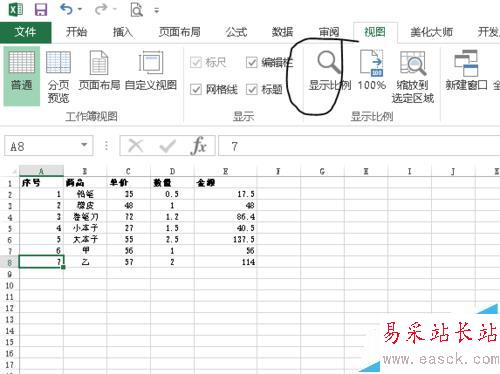Image resolution: width=500 pixels, height=374 pixels.
Task: Cancel the entry with the X button
Action: (136, 146)
